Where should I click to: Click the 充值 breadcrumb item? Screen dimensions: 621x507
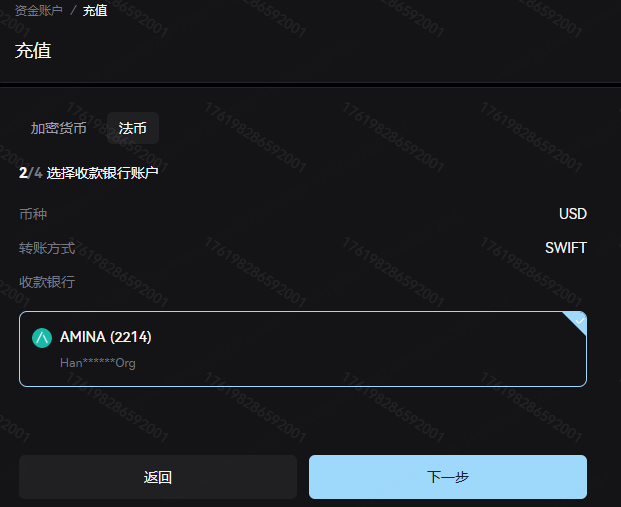tap(95, 11)
